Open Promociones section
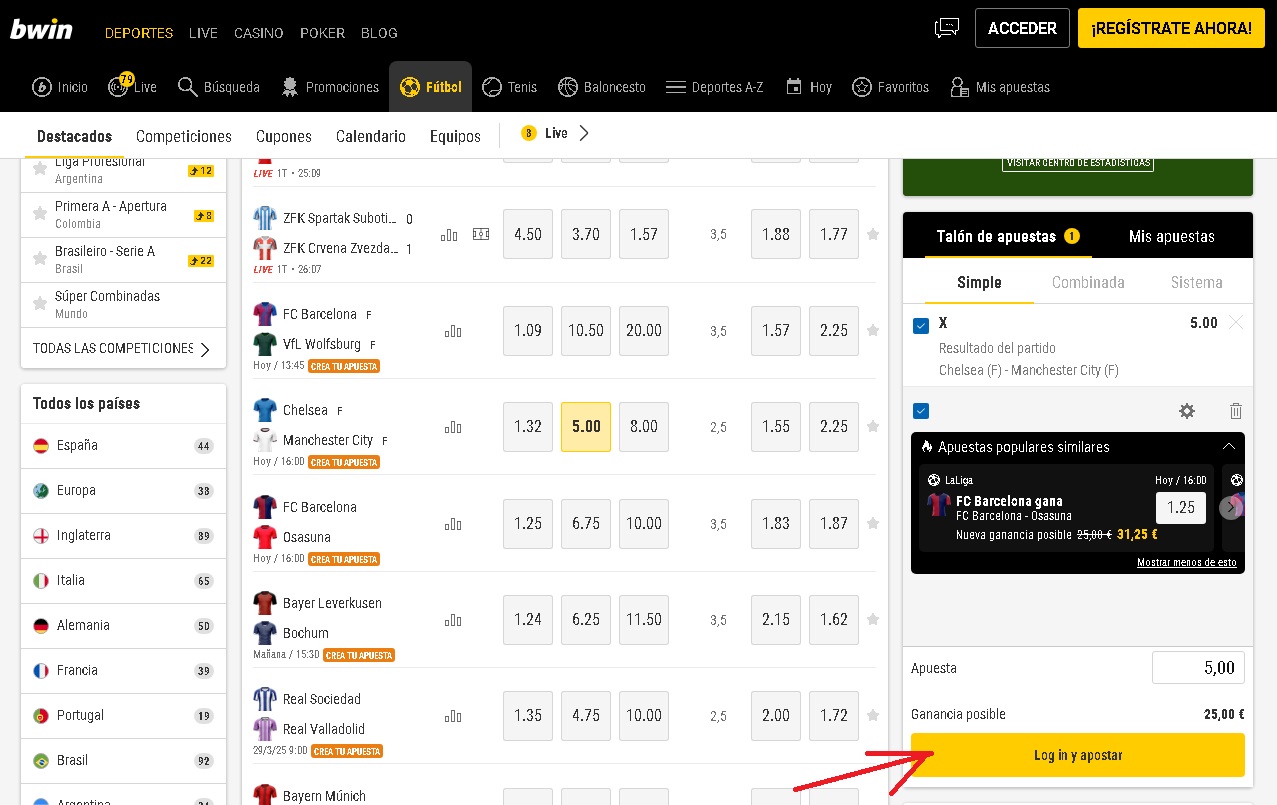1277x805 pixels. [x=330, y=87]
